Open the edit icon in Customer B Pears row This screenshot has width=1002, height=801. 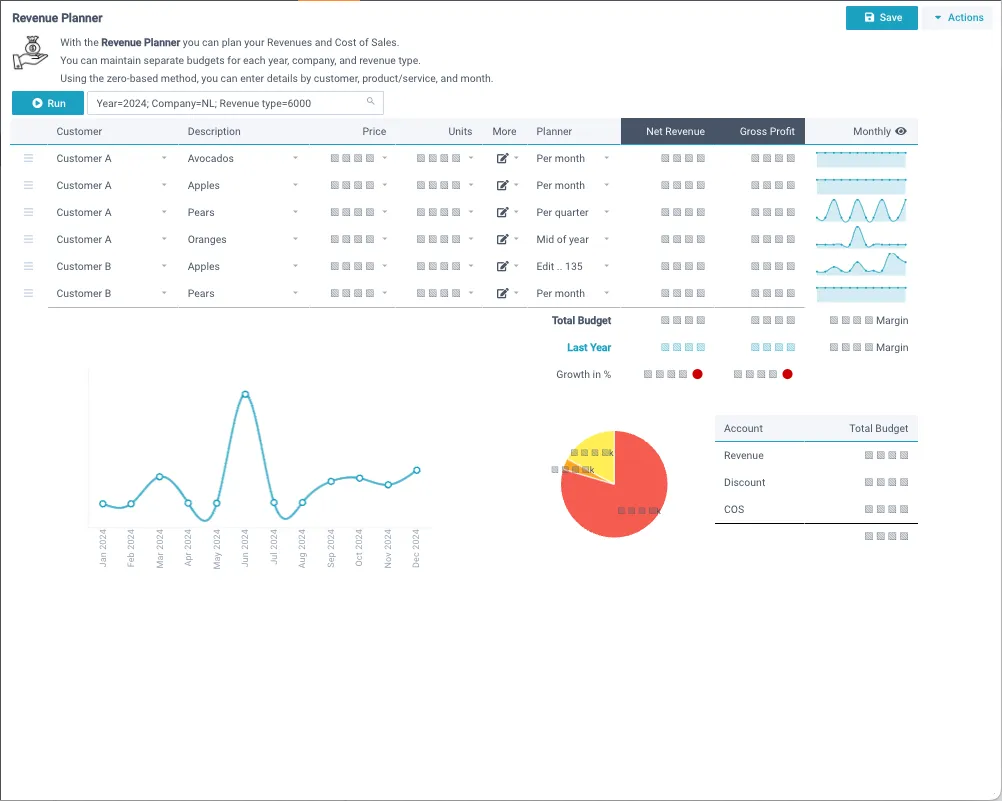point(502,293)
